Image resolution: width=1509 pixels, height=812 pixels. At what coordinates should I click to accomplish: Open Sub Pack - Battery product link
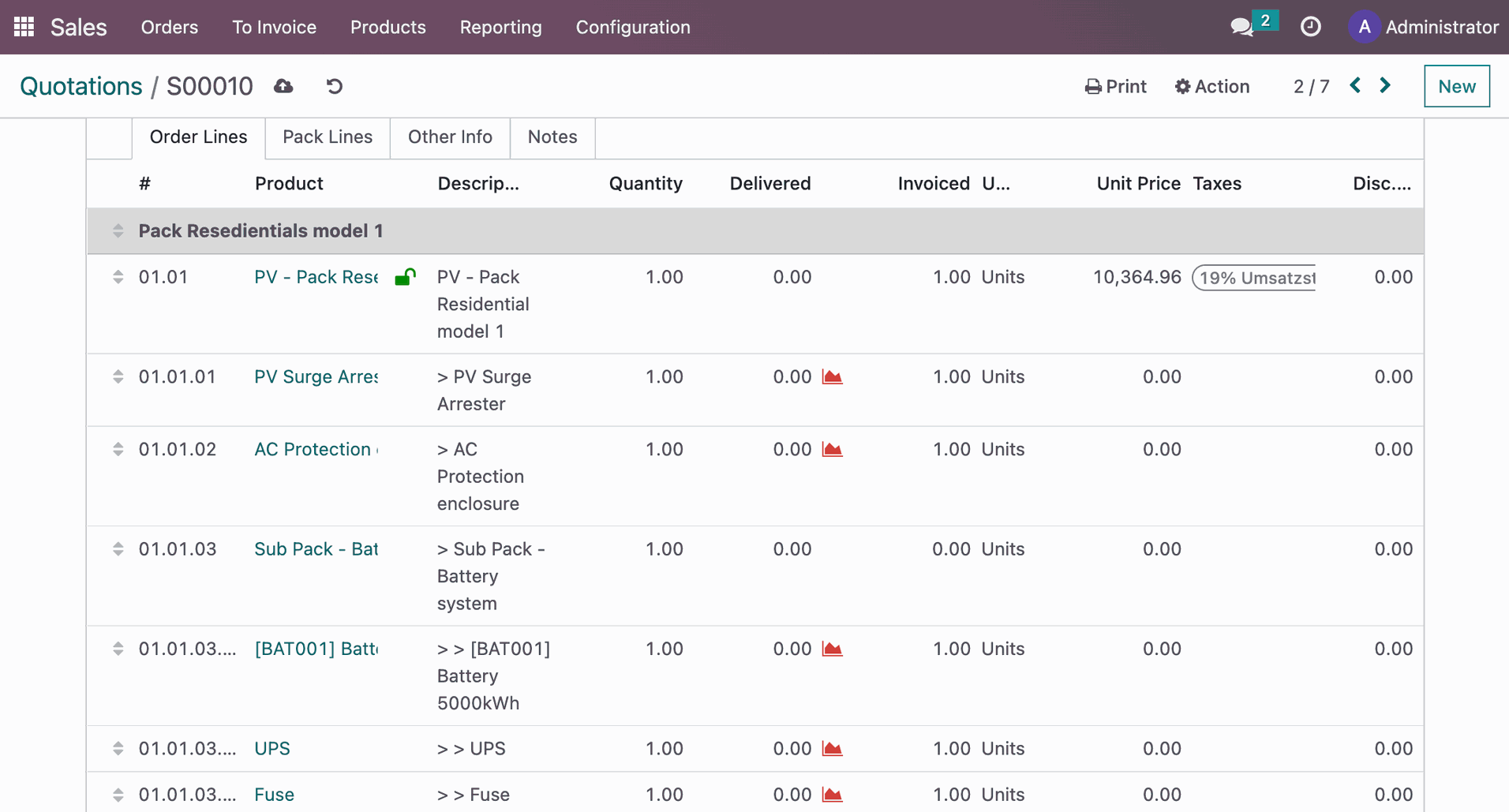316,548
